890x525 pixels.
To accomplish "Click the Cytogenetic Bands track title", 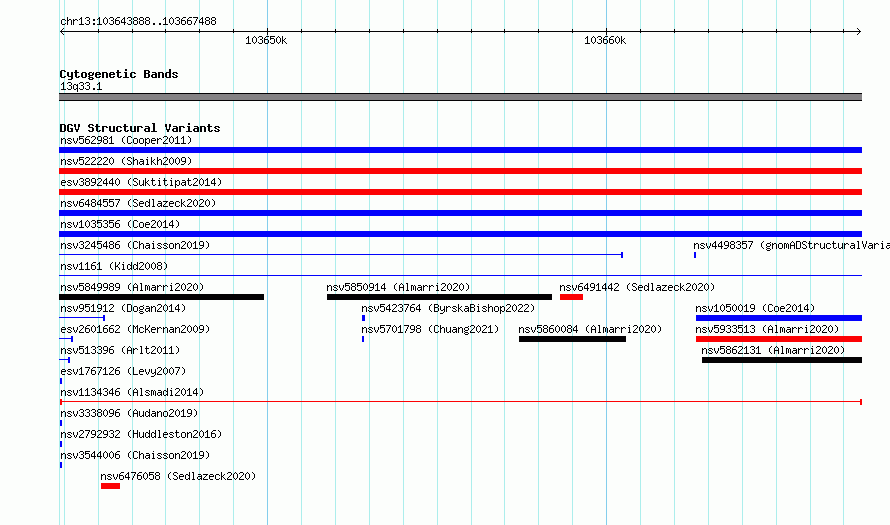I will tap(119, 74).
